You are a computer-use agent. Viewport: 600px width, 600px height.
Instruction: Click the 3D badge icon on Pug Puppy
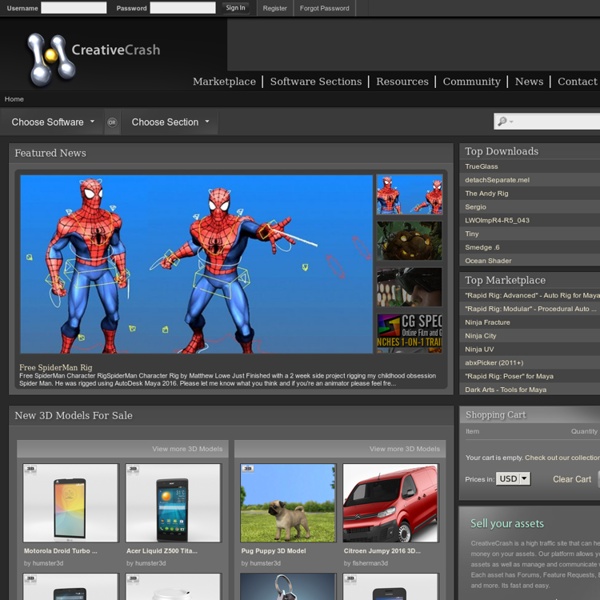248,468
